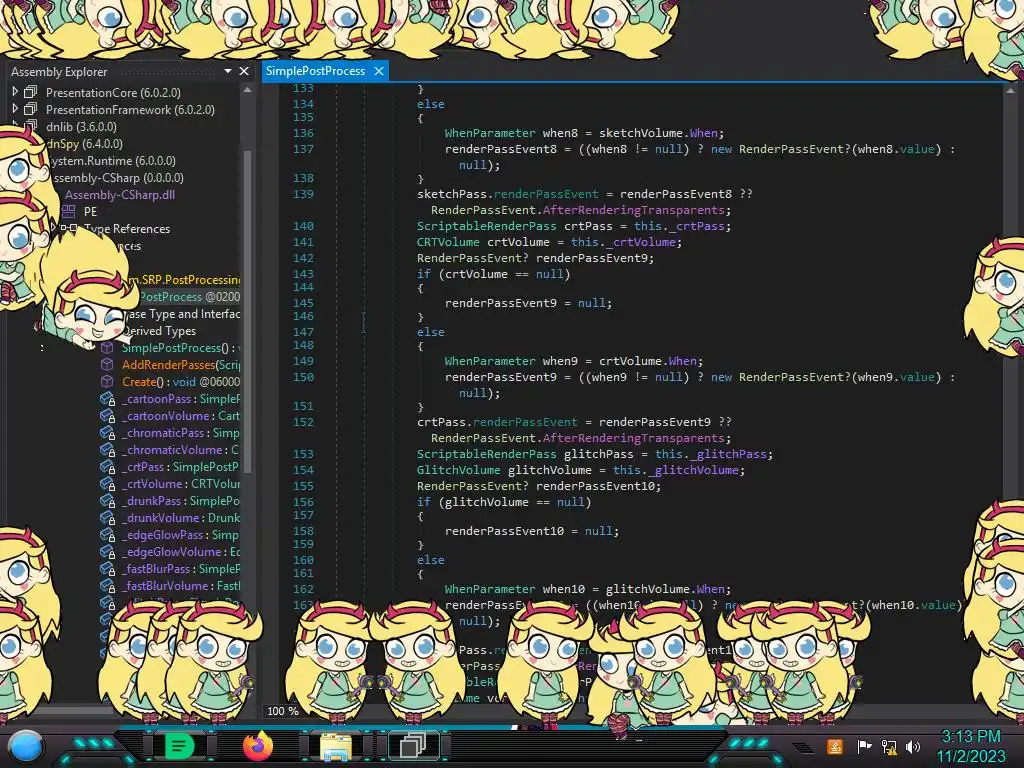Click the PresentationFramework assembly icon
This screenshot has width=1024, height=768.
[x=31, y=109]
